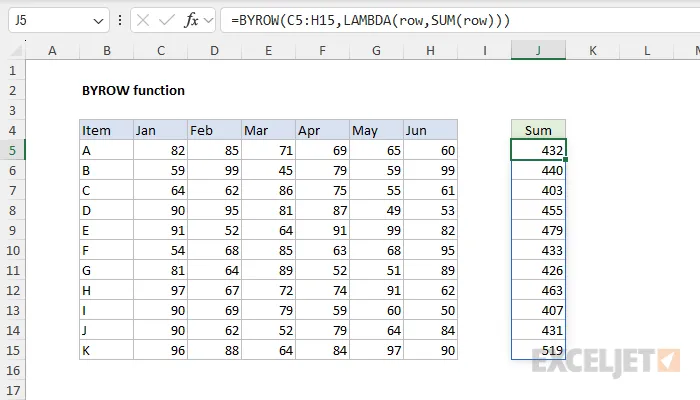Click the 'May' header cell

[377, 130]
